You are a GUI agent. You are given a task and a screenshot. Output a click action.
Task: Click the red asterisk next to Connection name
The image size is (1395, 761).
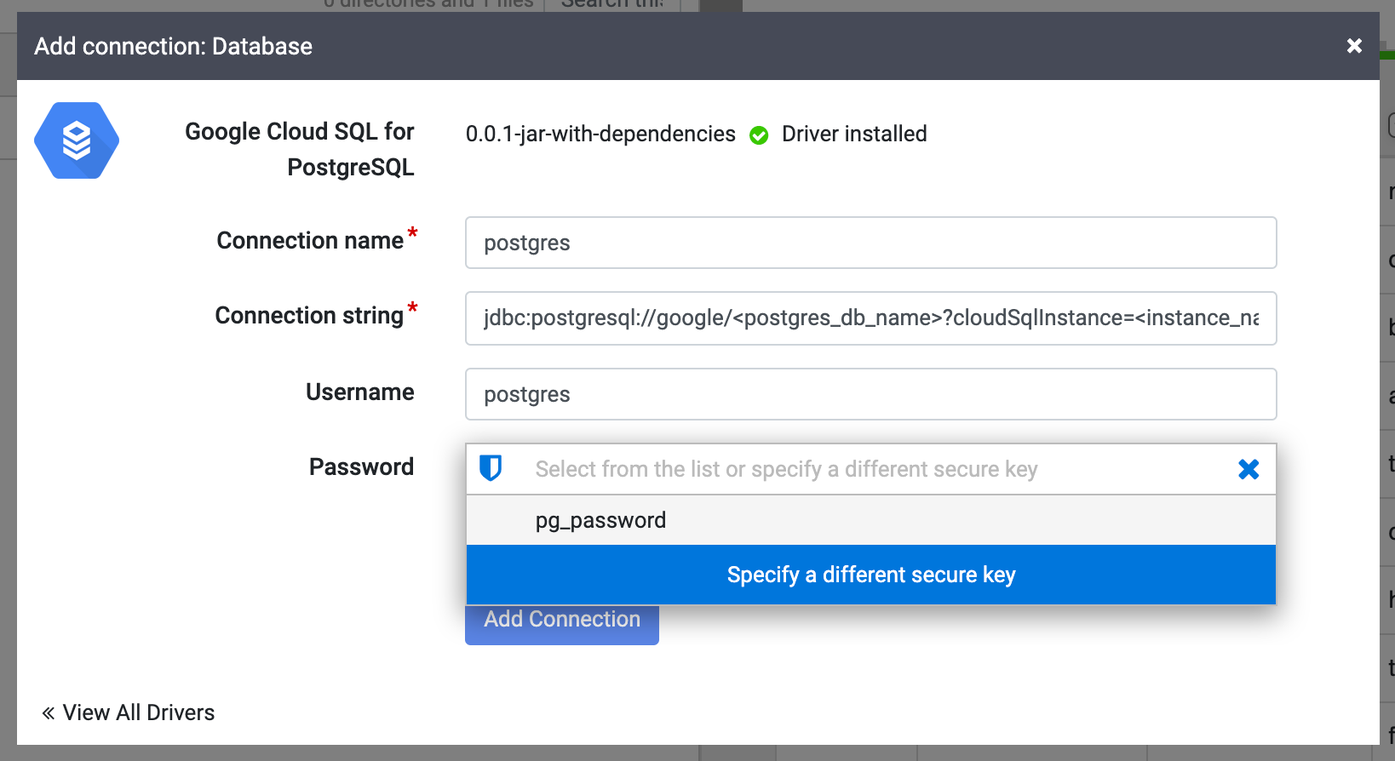pos(414,232)
